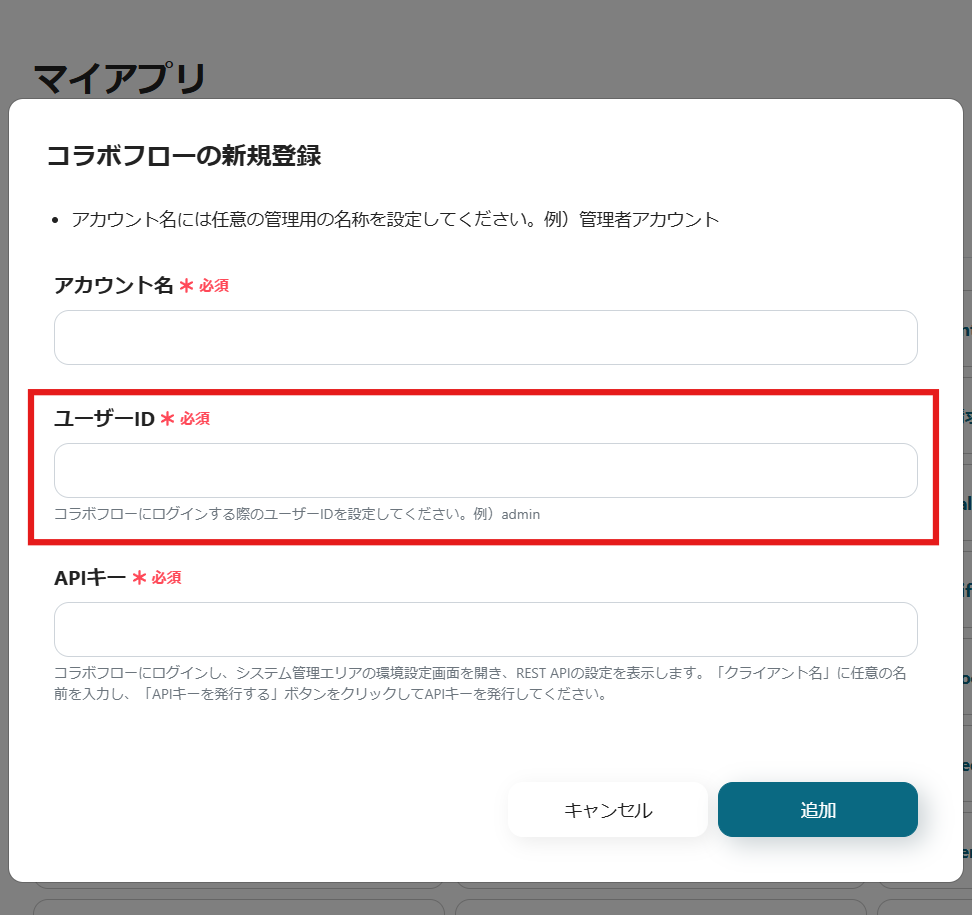This screenshot has width=972, height=915.
Task: Click the キャンセル button
Action: click(x=608, y=810)
